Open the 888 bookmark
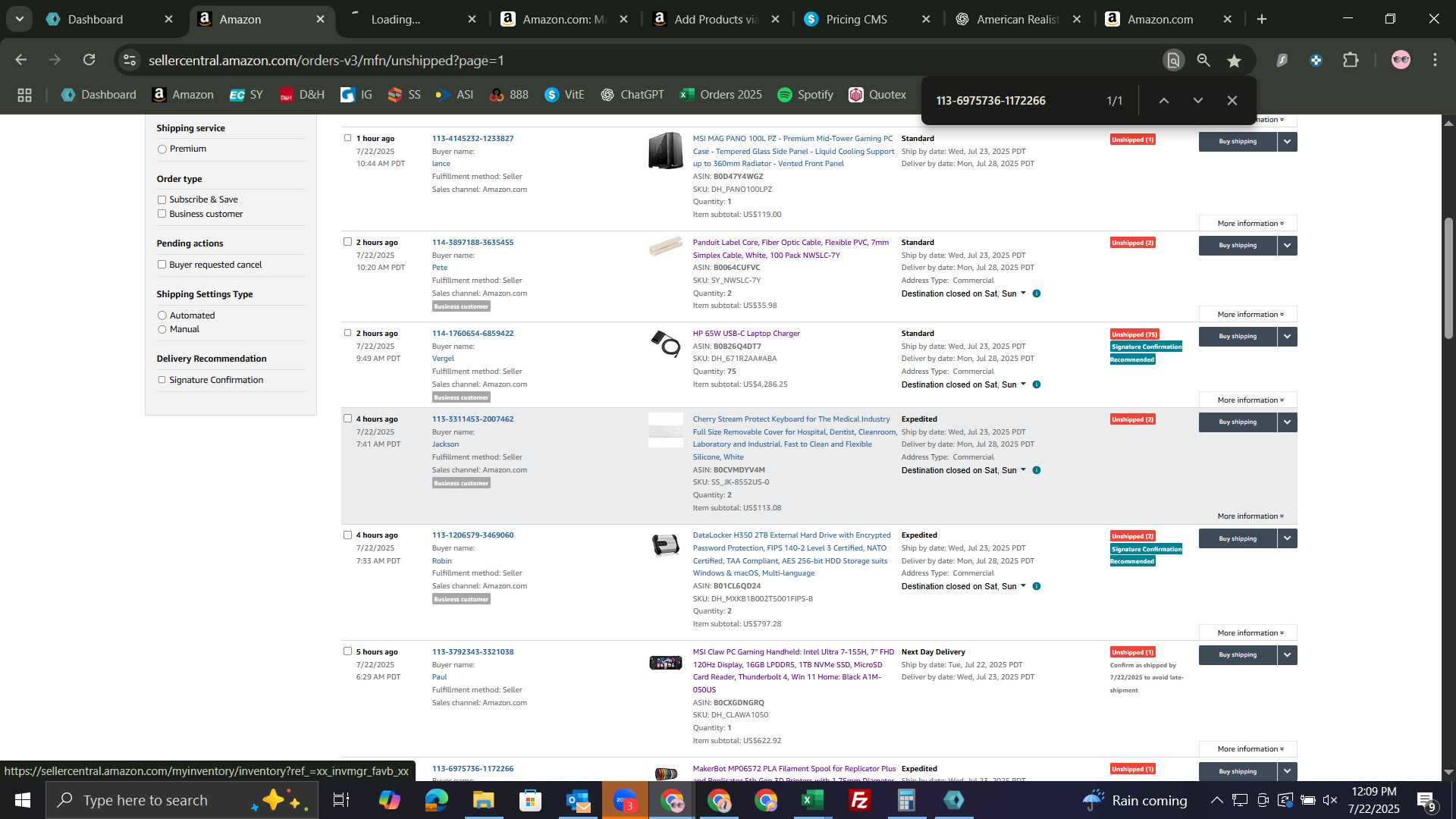Viewport: 1456px width, 819px height. (509, 95)
